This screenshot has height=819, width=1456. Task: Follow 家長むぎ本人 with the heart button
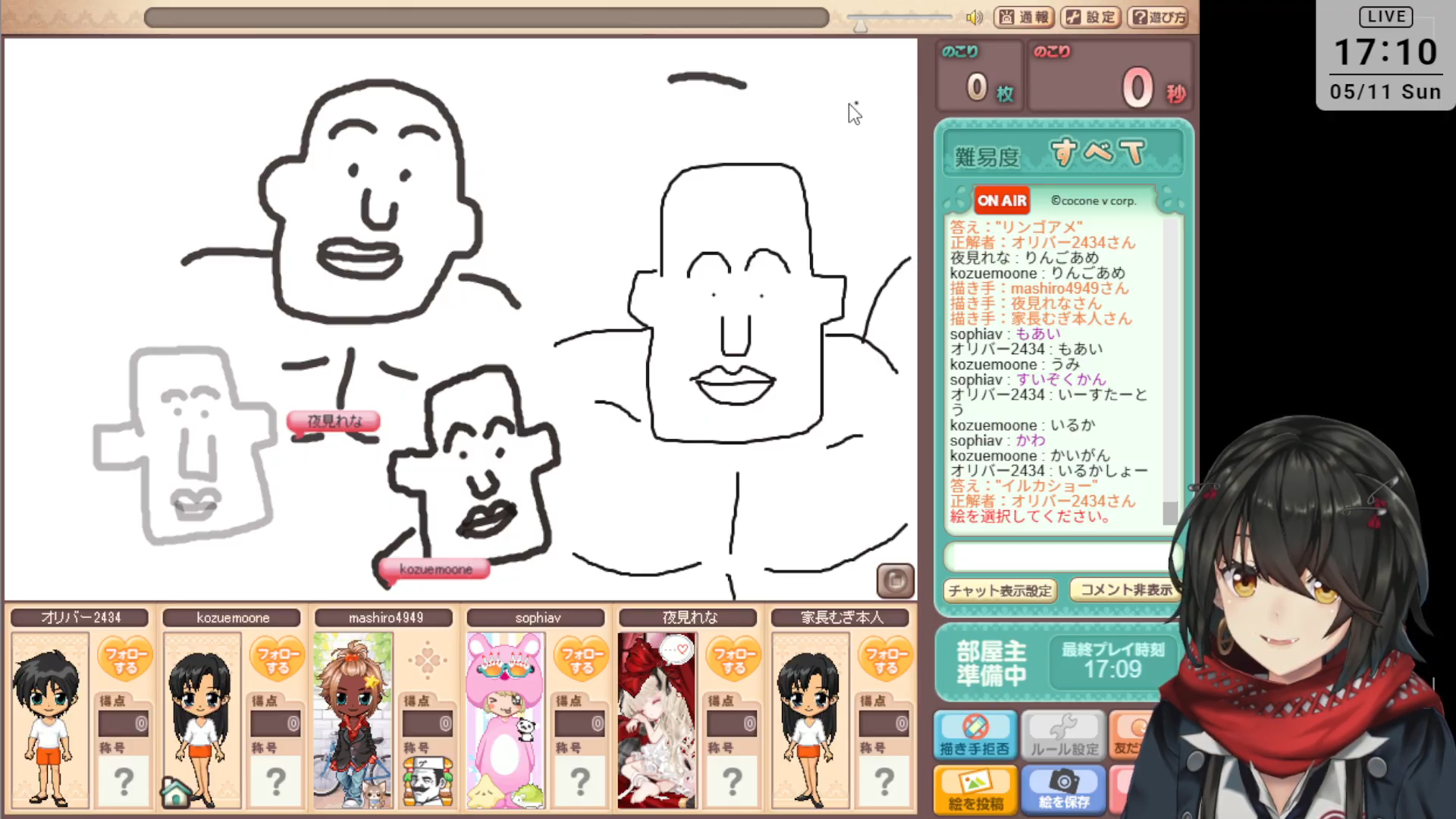click(x=886, y=660)
